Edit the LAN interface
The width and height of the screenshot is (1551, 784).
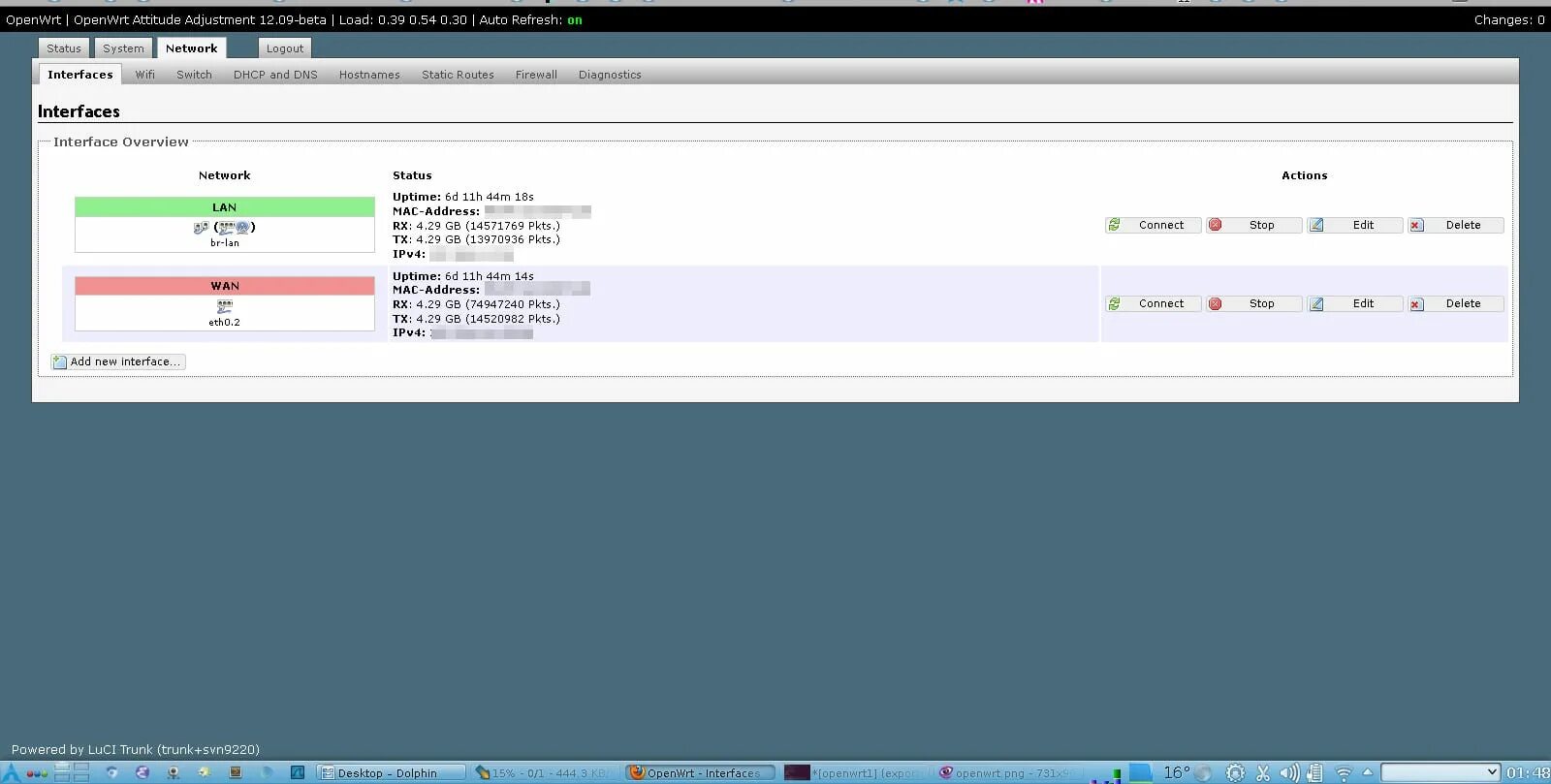[x=1355, y=225]
